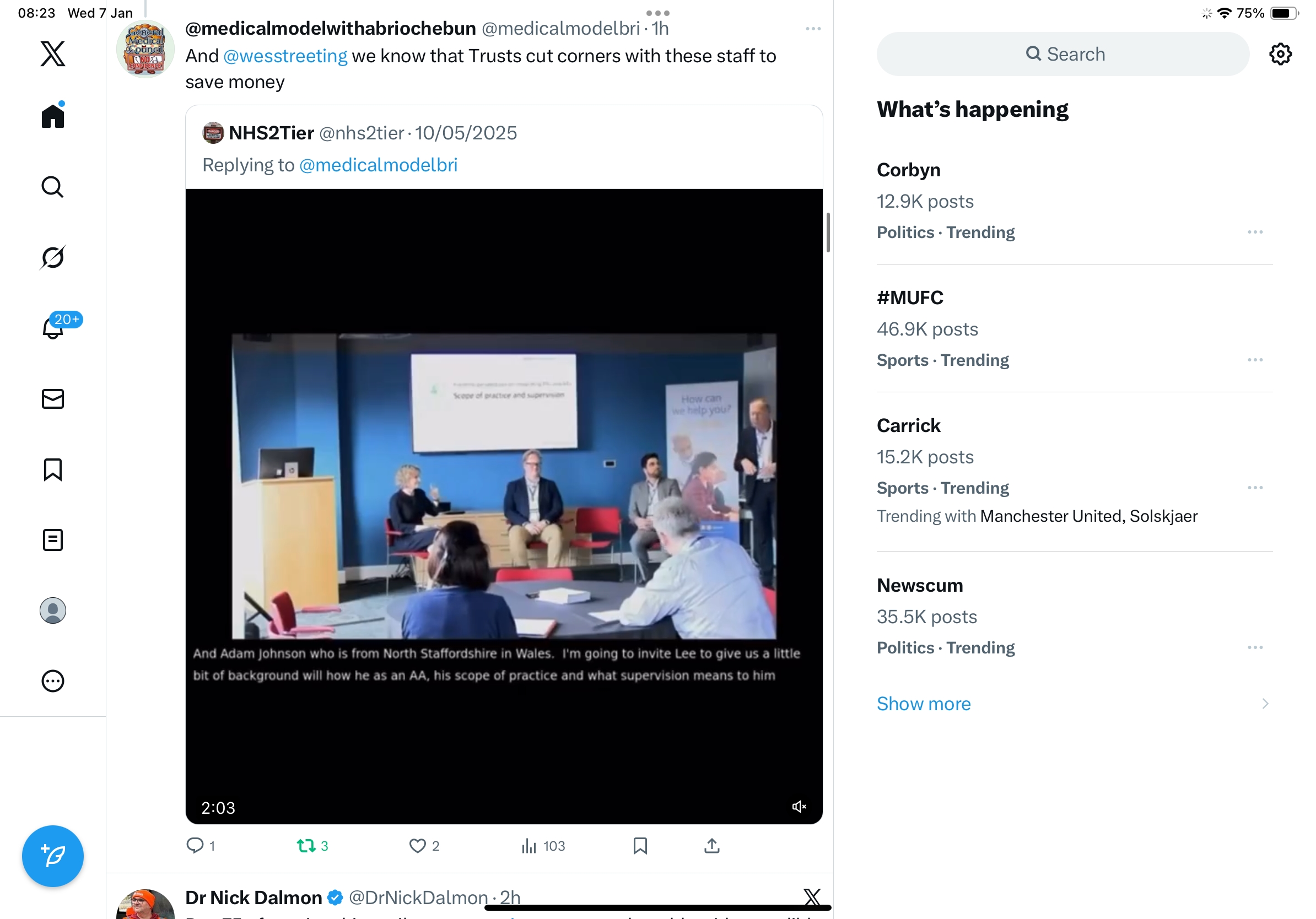Open the Lists icon in sidebar
1316x919 pixels.
(53, 540)
